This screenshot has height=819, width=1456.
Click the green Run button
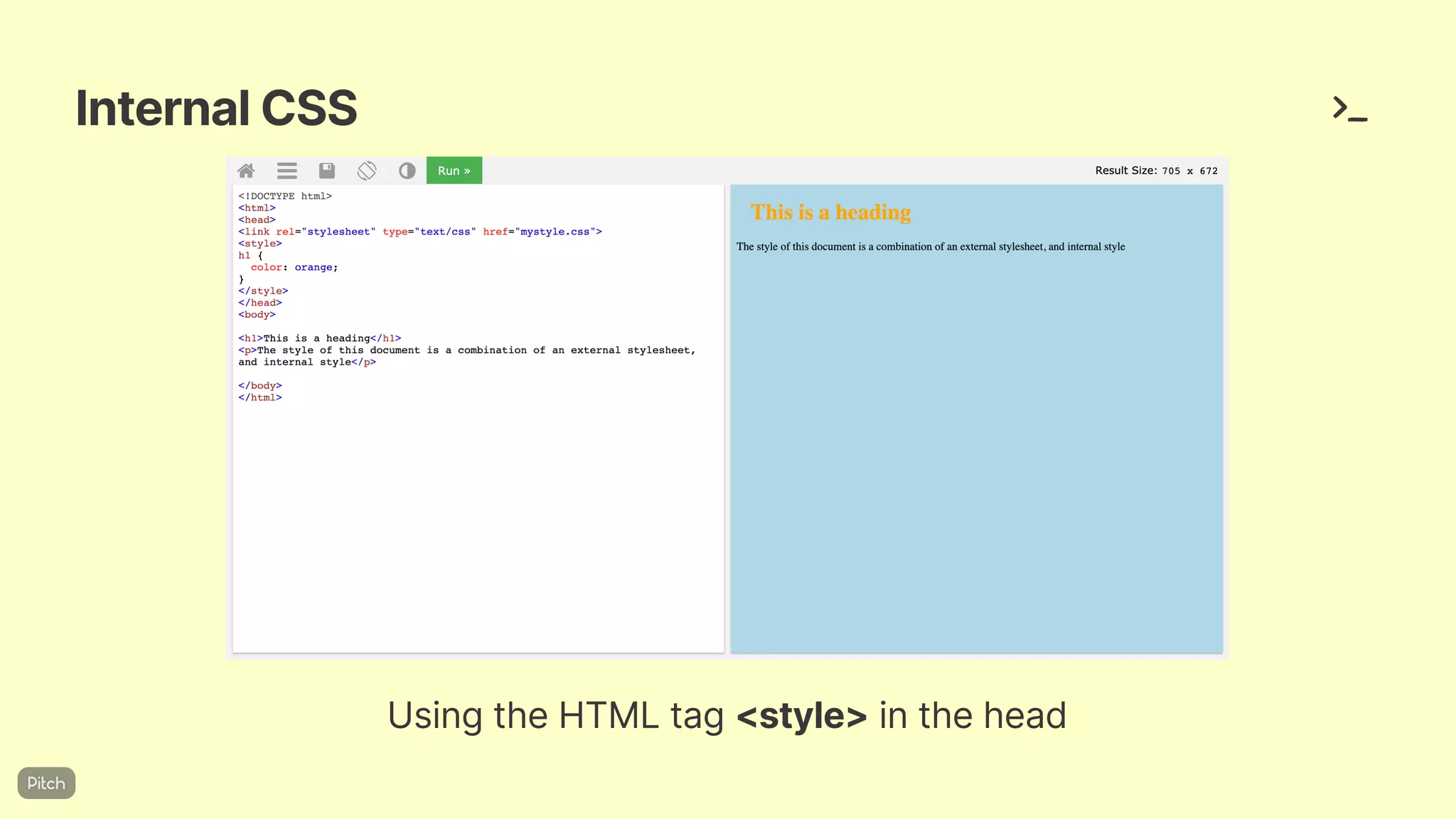454,171
